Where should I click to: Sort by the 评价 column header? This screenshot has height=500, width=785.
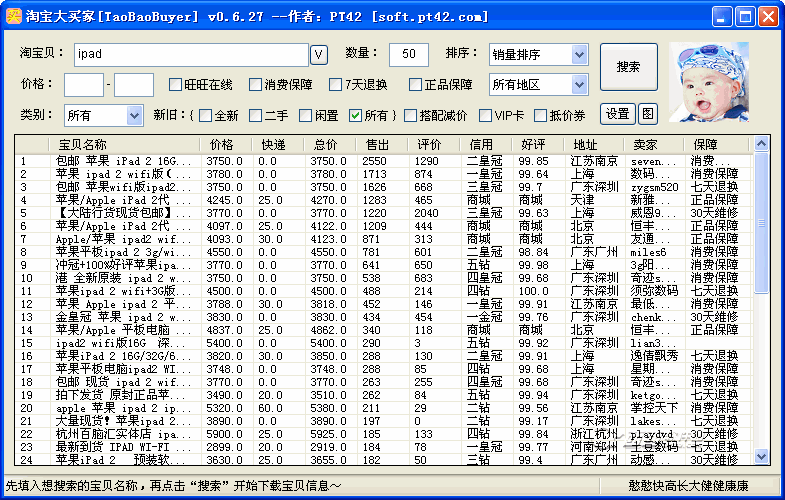point(434,145)
